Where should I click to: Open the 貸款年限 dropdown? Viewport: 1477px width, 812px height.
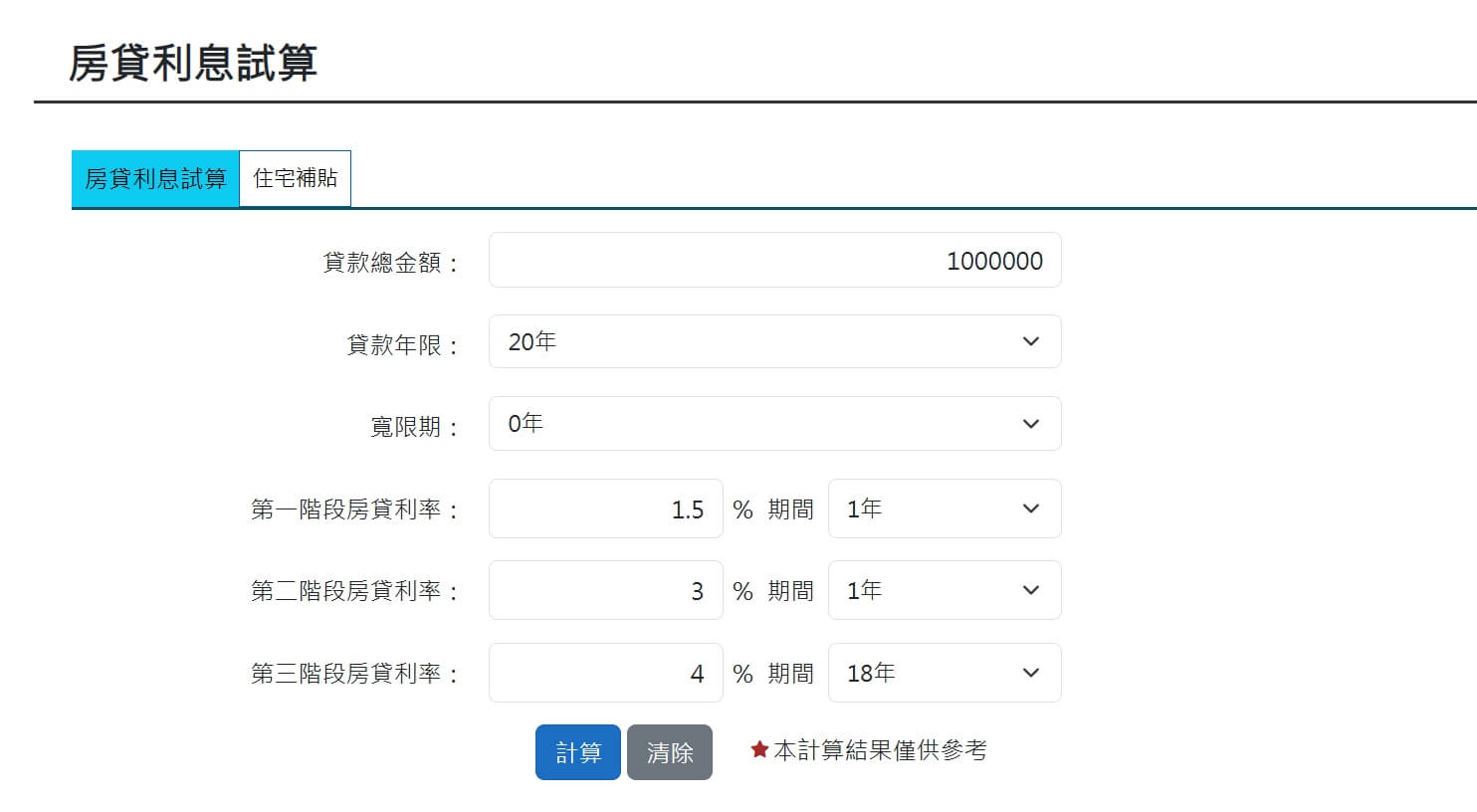[x=775, y=341]
